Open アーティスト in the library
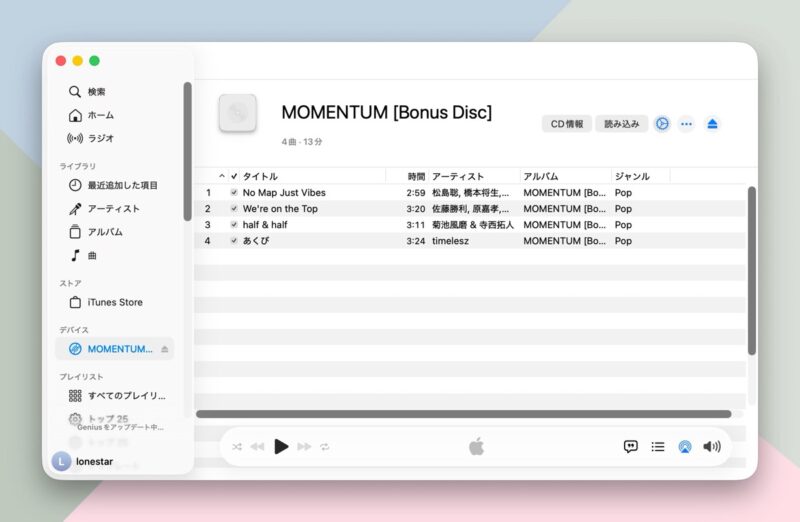The height and width of the screenshot is (522, 800). point(104,209)
